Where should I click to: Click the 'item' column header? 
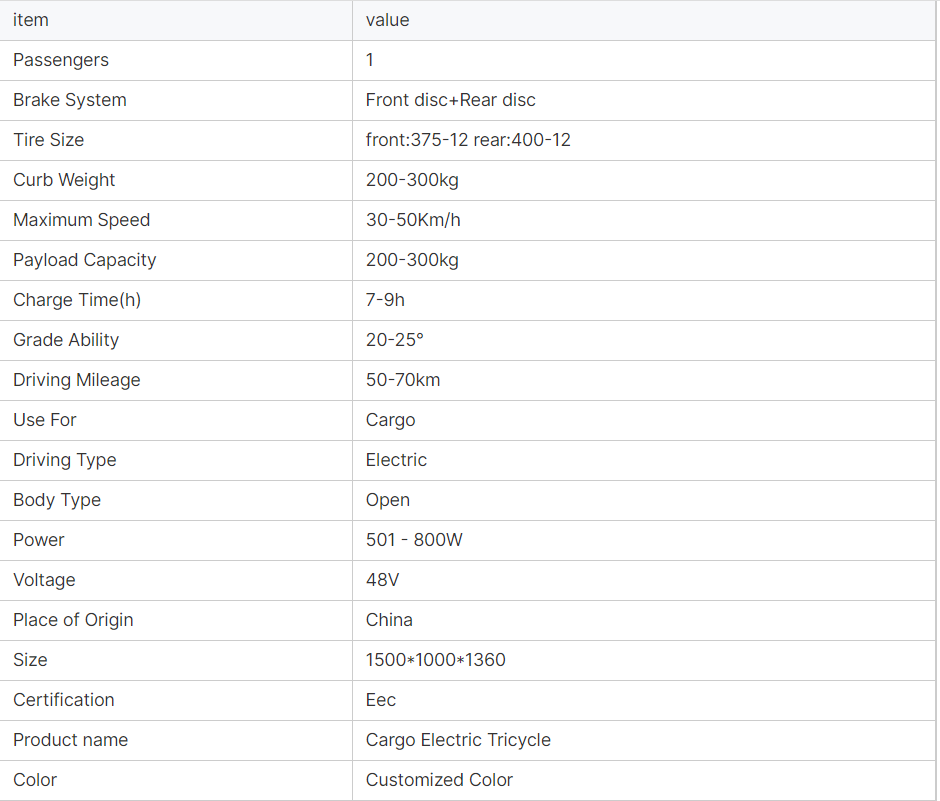(x=31, y=20)
